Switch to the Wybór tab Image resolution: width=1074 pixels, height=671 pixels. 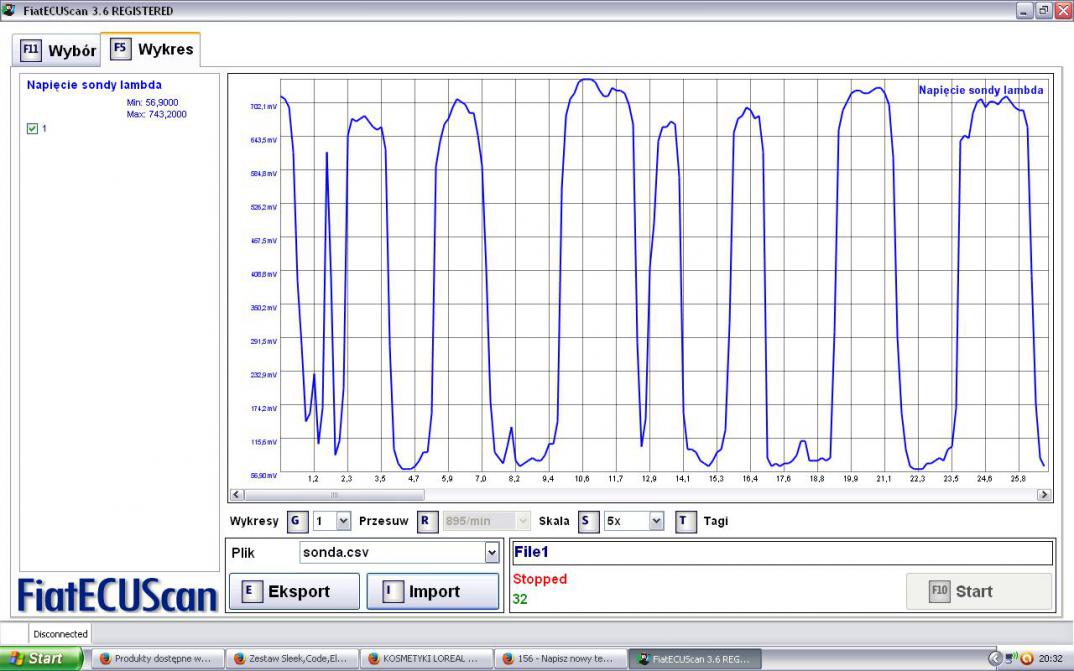point(59,50)
